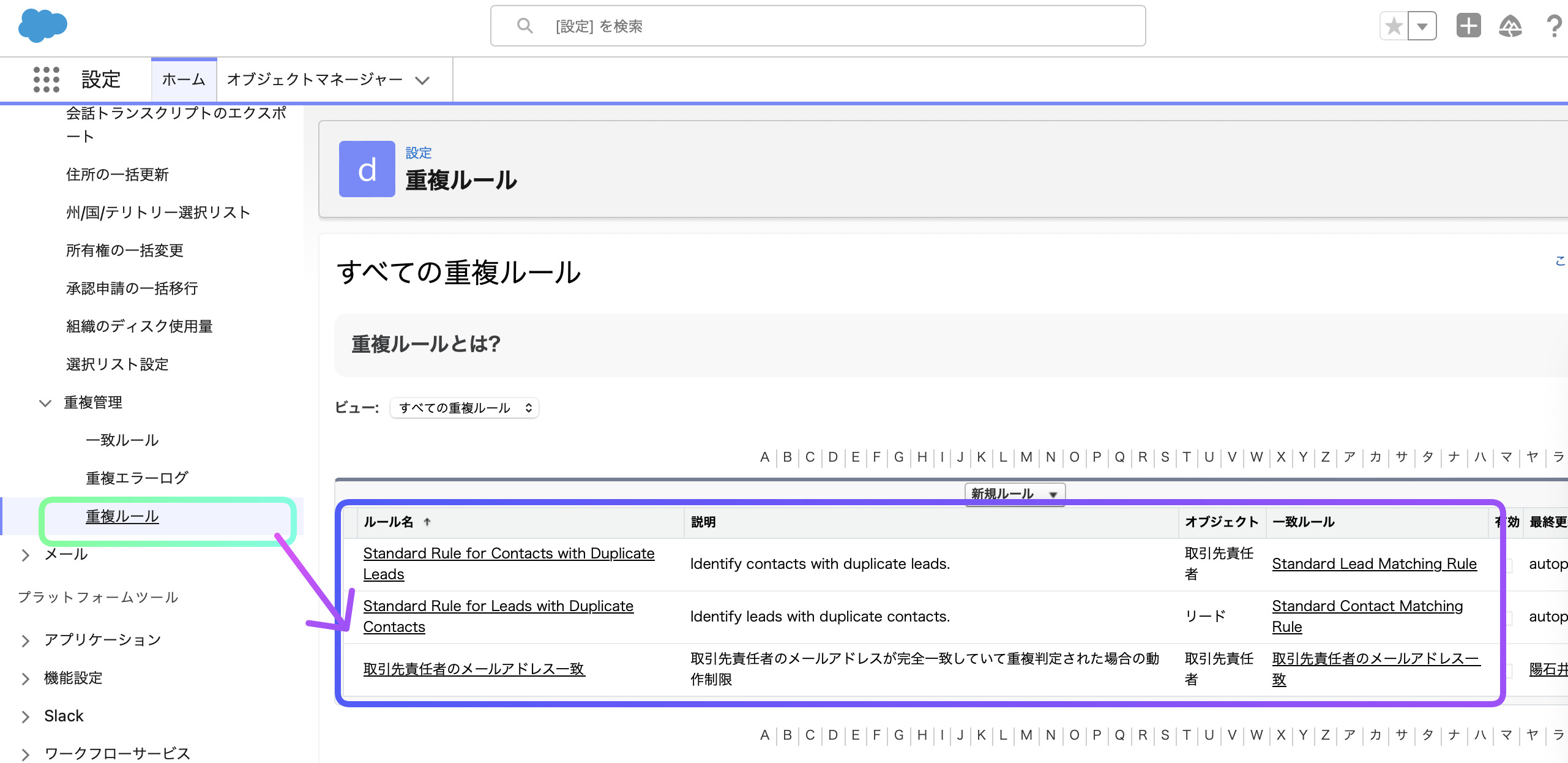Open the Standard Lead Matching Rule link
The width and height of the screenshot is (1568, 763).
1374,563
